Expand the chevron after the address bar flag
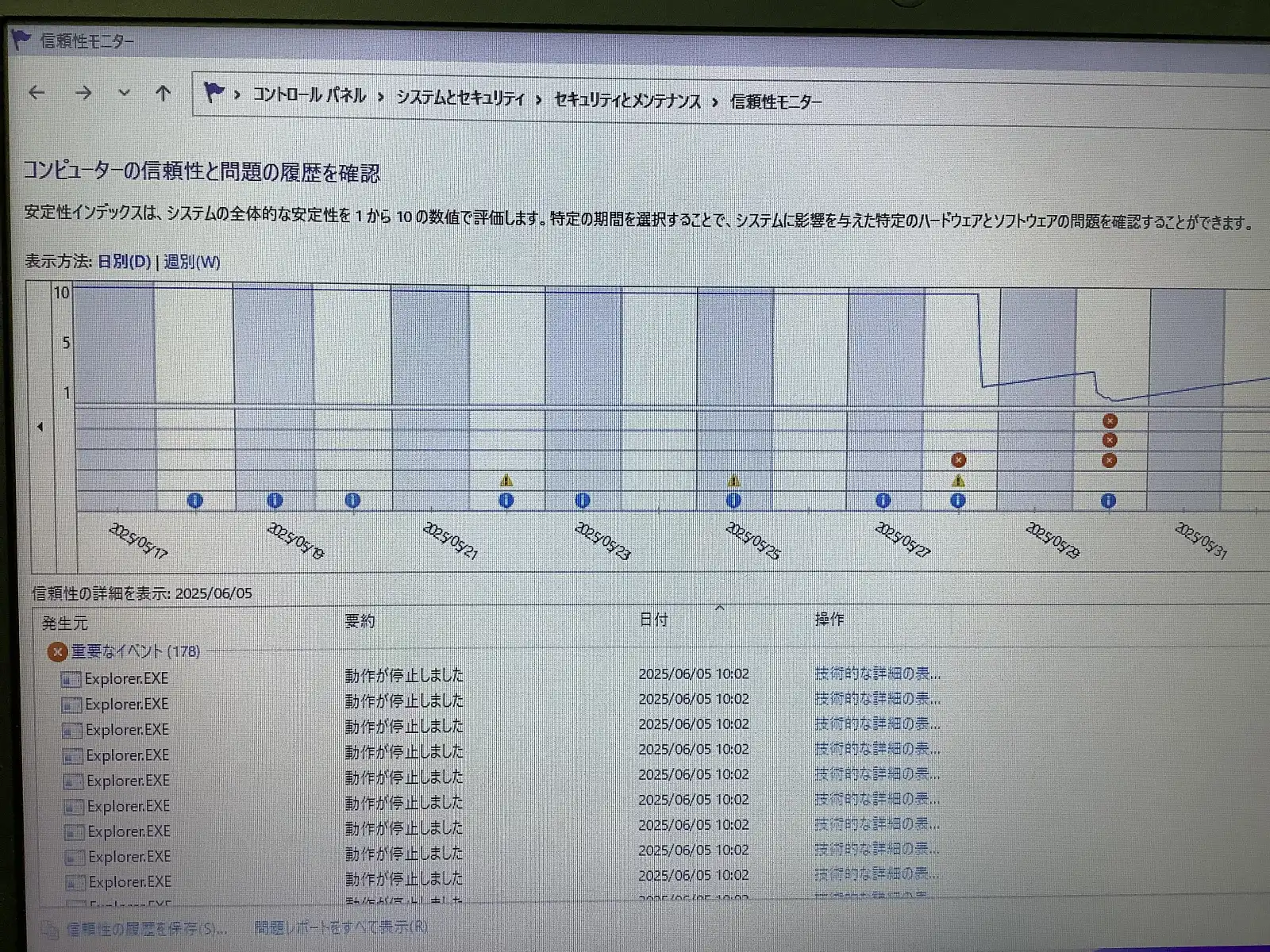The image size is (1270, 952). 237,95
